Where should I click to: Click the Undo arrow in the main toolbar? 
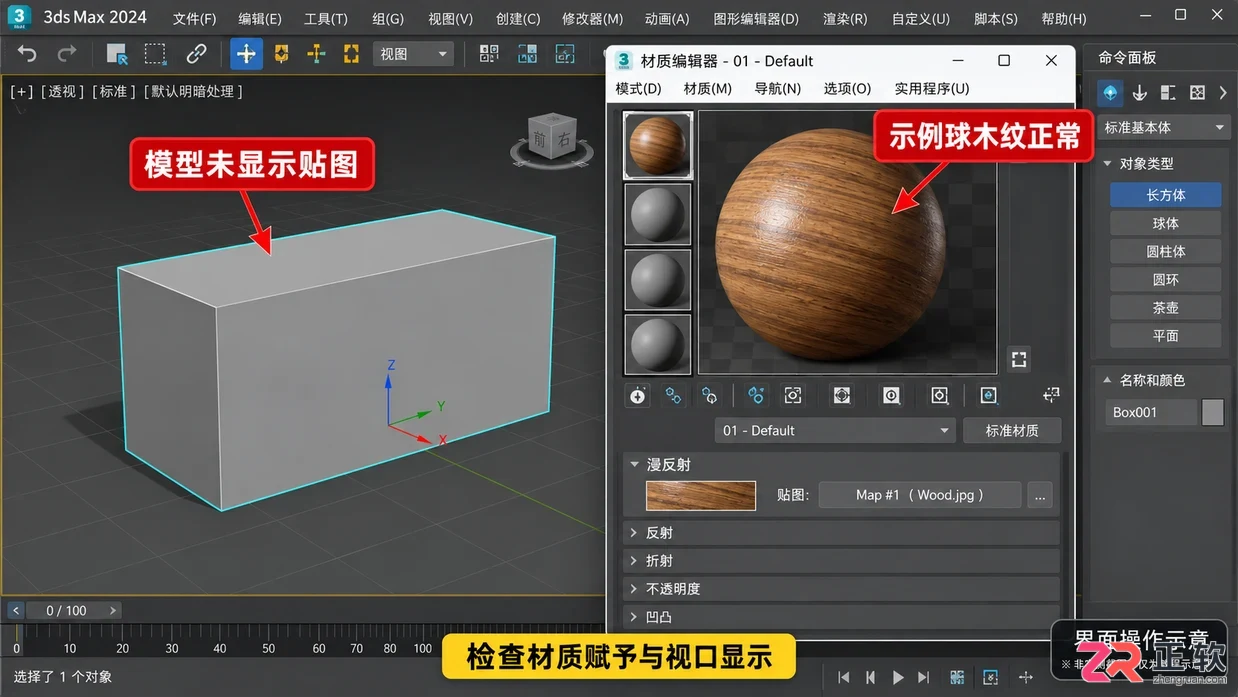[28, 54]
